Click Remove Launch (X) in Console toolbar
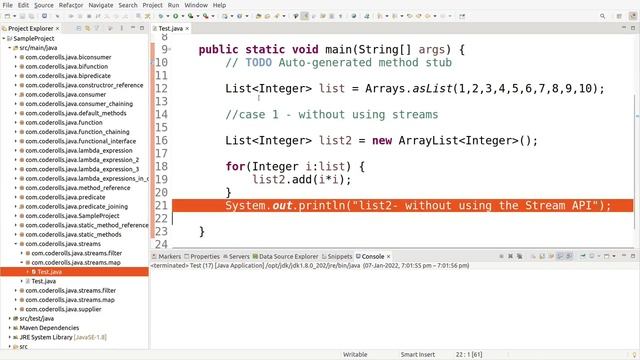Viewport: 640px width, 360px height. tap(510, 256)
